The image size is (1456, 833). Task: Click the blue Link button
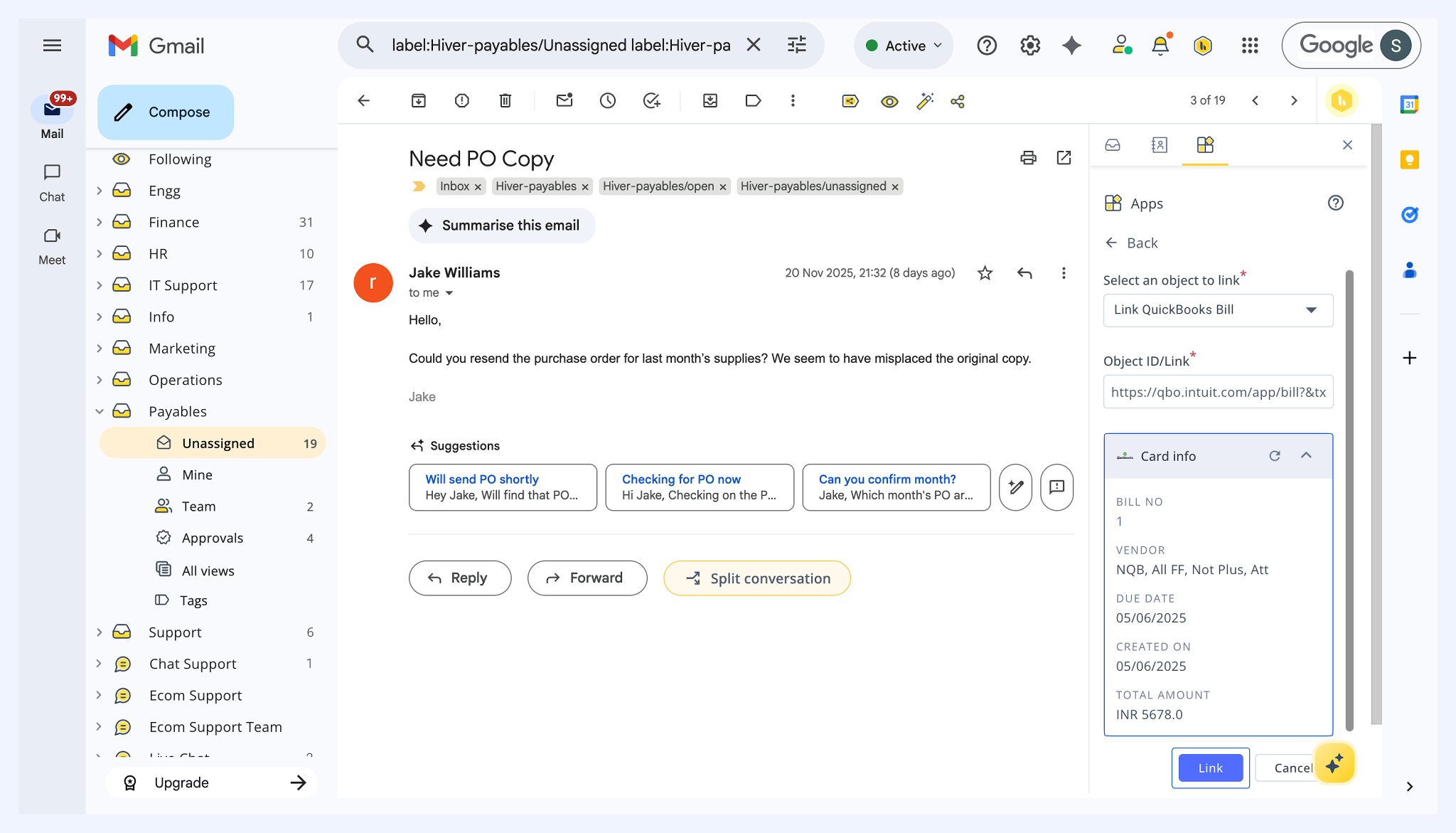coord(1210,768)
